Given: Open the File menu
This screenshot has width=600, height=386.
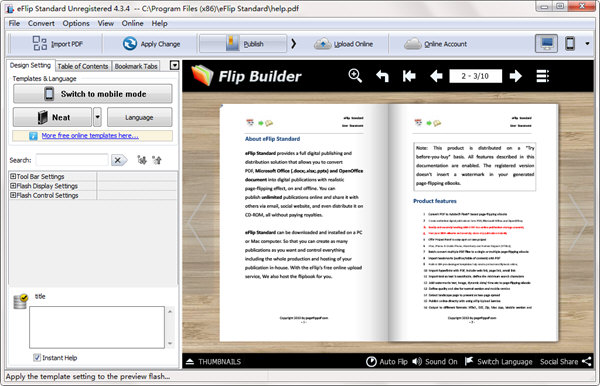Looking at the screenshot, I should [14, 23].
